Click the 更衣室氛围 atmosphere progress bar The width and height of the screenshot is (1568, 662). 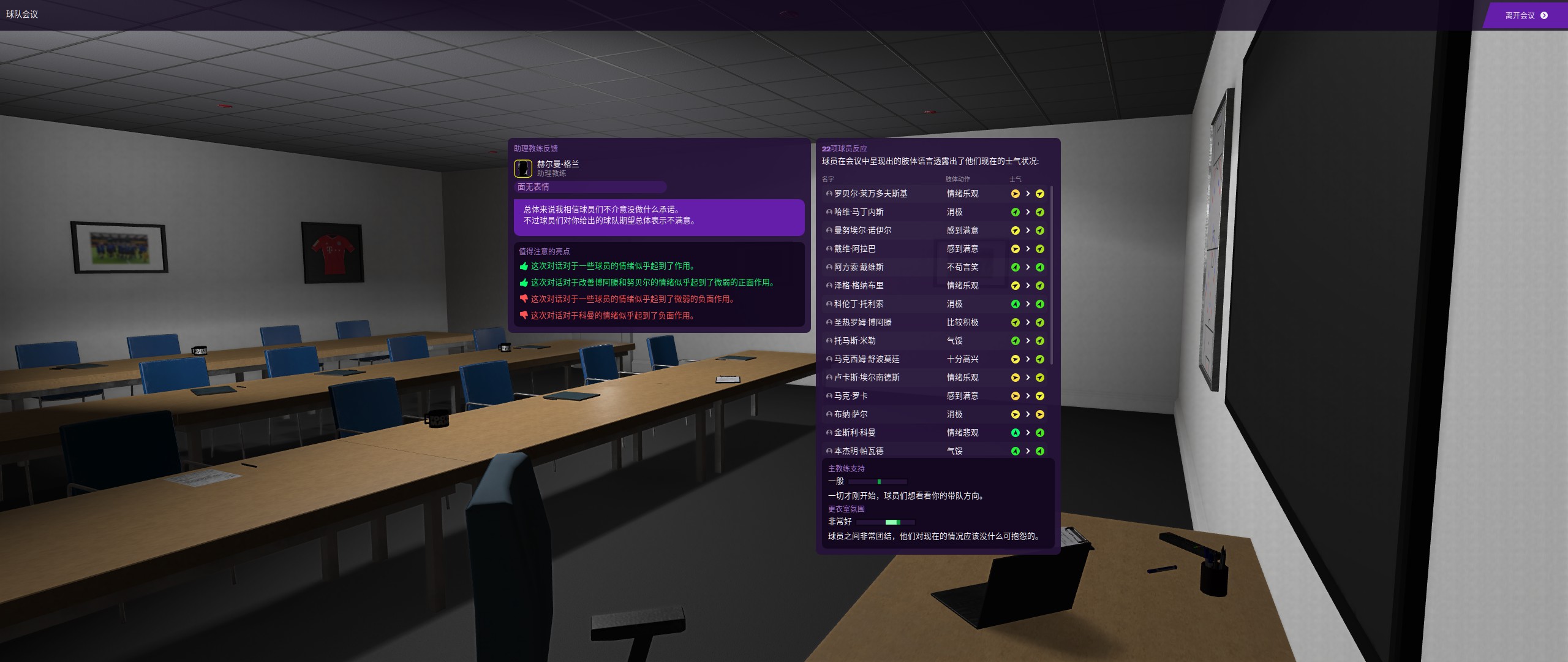tap(886, 522)
